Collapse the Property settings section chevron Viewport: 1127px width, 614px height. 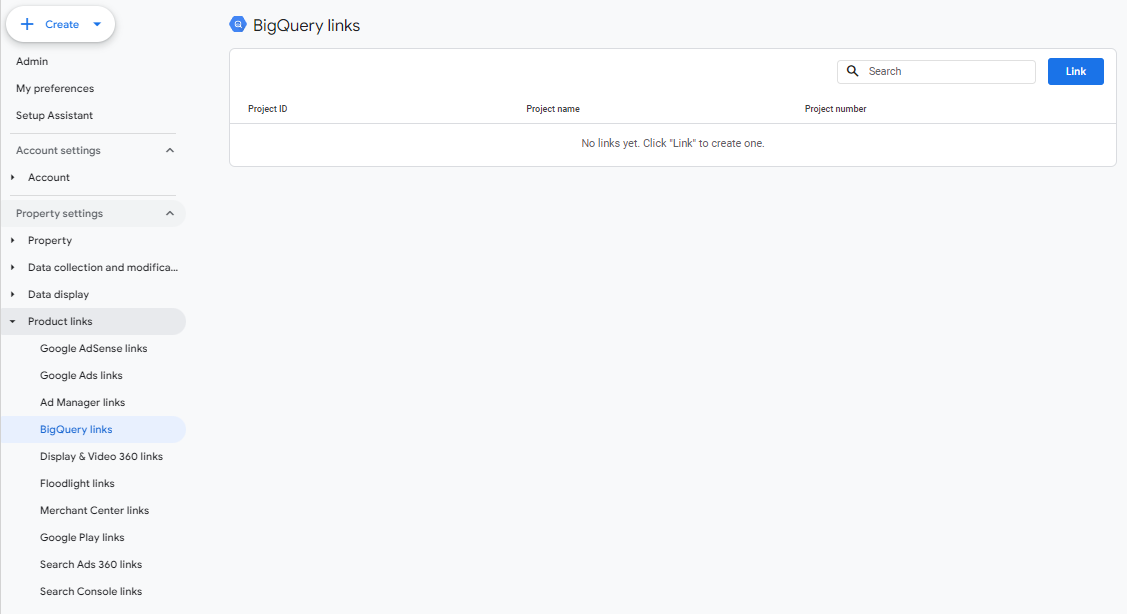170,214
